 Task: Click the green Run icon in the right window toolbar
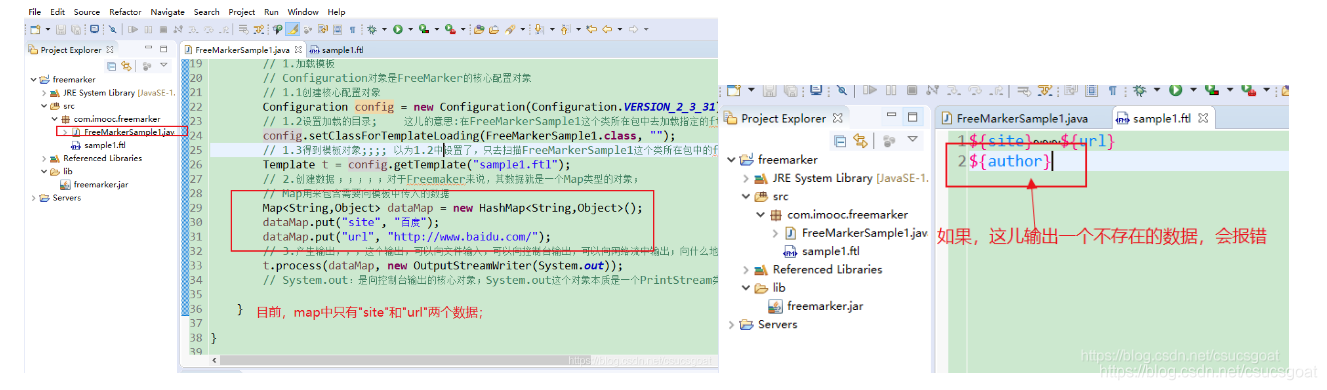tap(1175, 90)
